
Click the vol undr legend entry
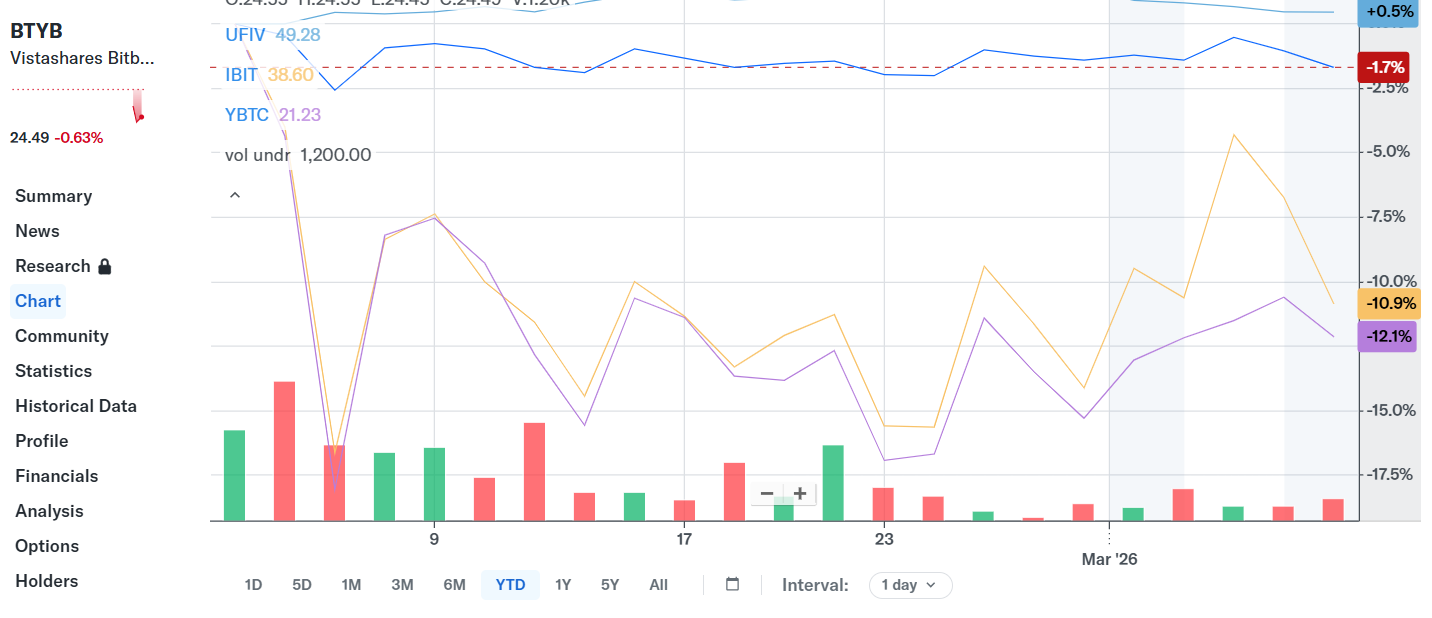pos(298,155)
